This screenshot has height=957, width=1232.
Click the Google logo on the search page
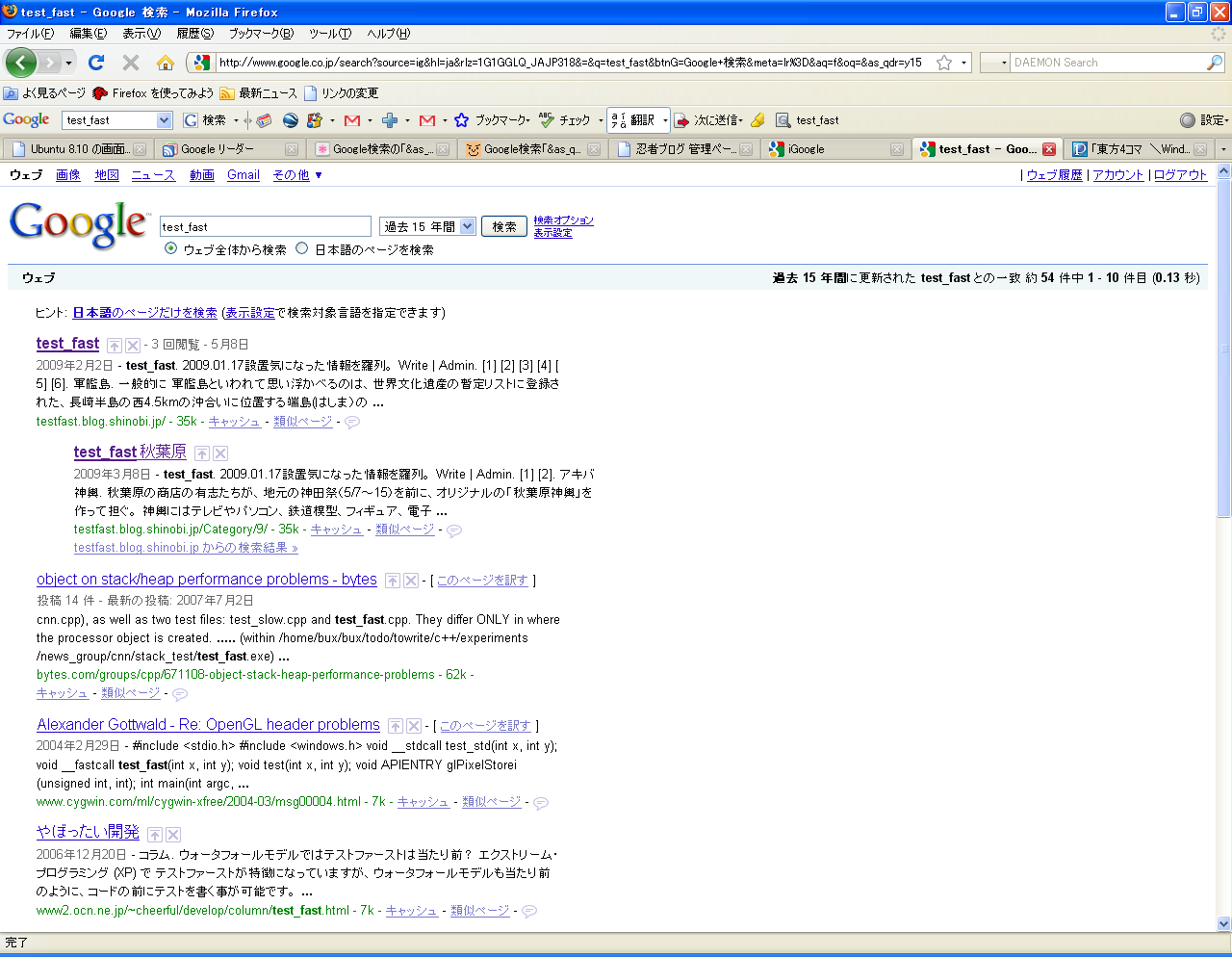pyautogui.click(x=79, y=225)
